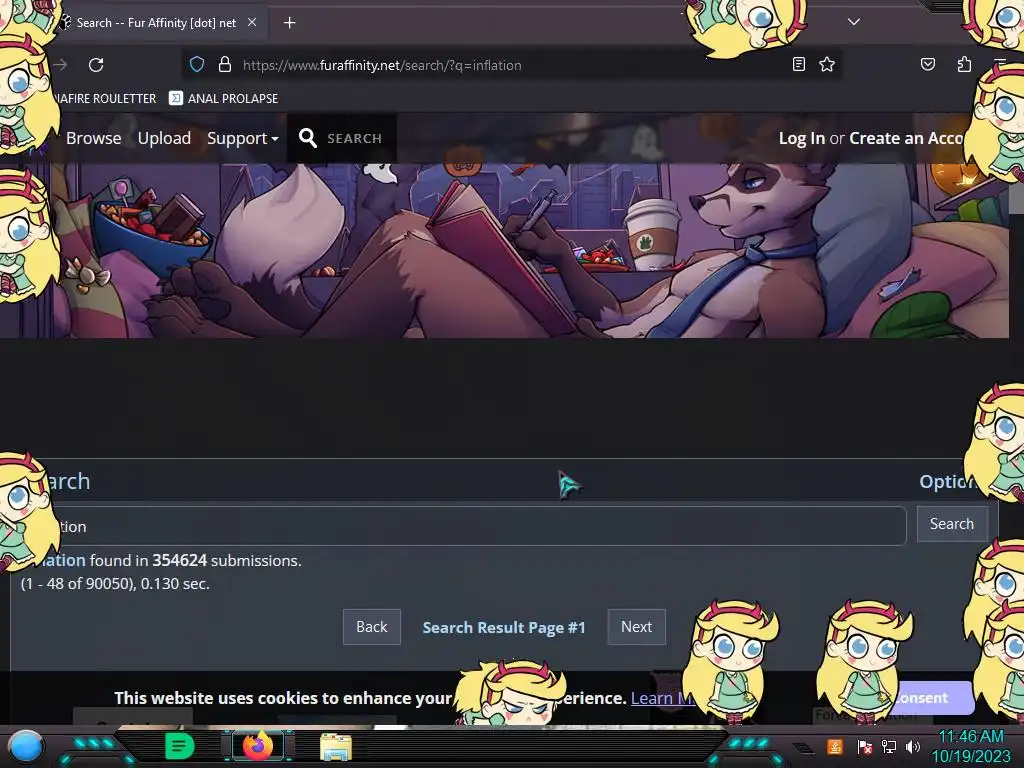This screenshot has height=768, width=1024.
Task: Open site security padlock info
Action: pyautogui.click(x=225, y=64)
